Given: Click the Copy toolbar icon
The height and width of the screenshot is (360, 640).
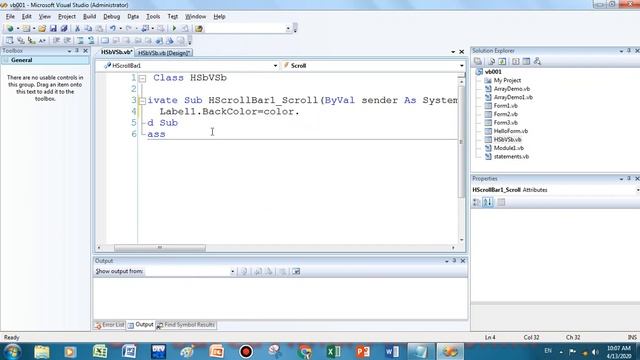Looking at the screenshot, I should [x=88, y=29].
